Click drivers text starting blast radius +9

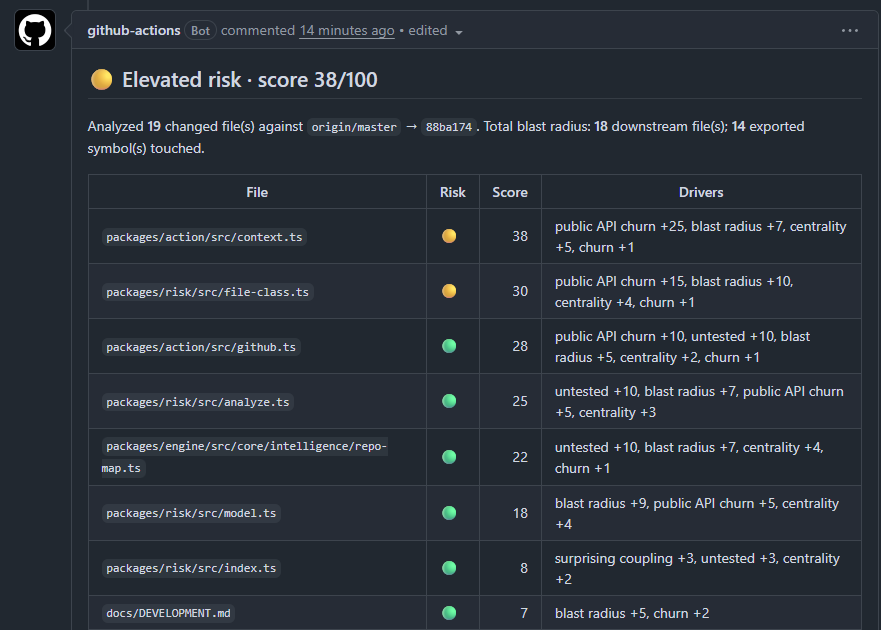pyautogui.click(x=697, y=514)
